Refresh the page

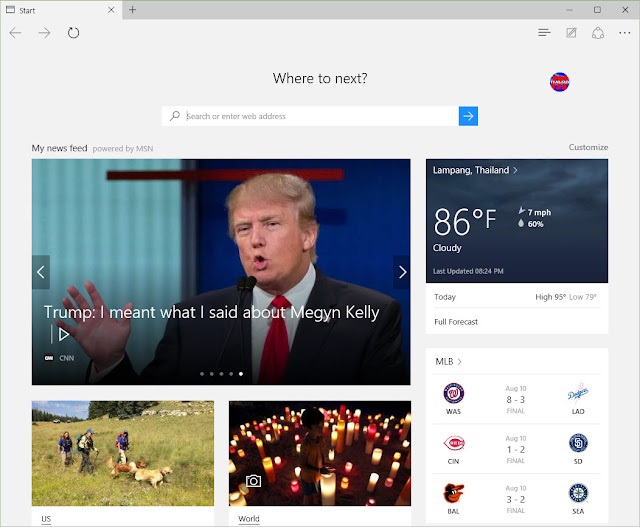point(73,33)
